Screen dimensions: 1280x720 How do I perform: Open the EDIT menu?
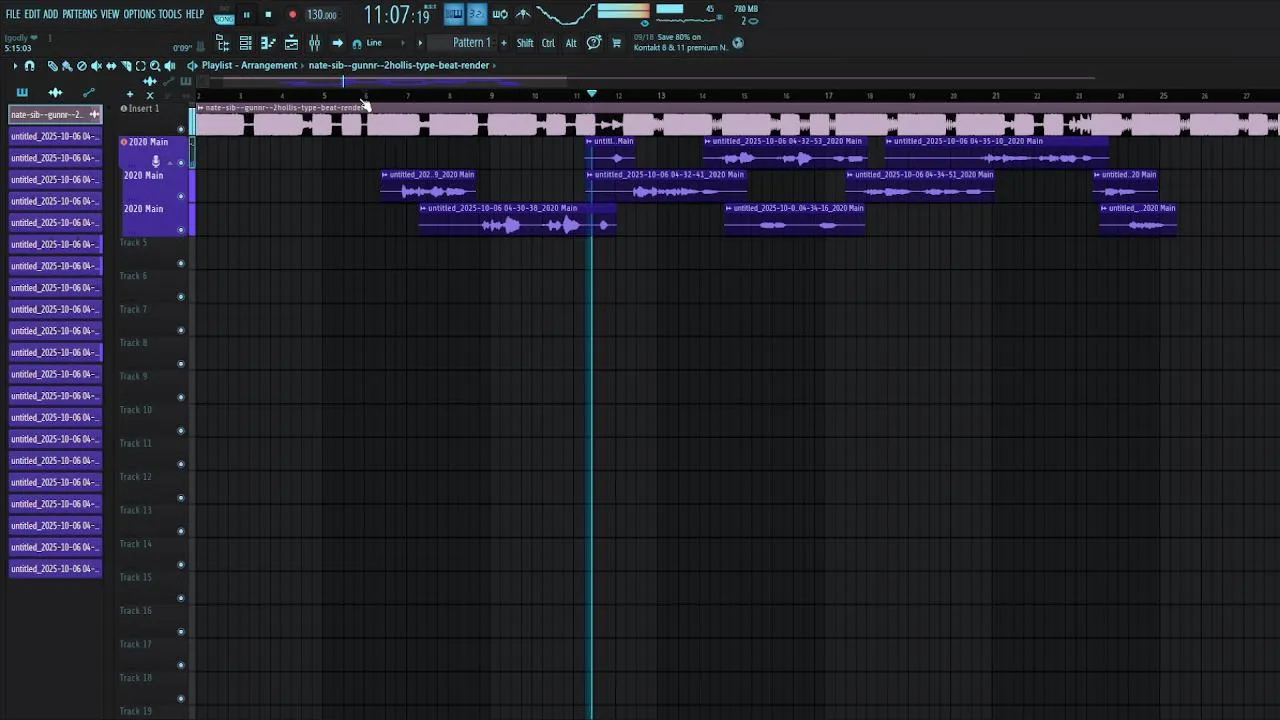point(32,14)
